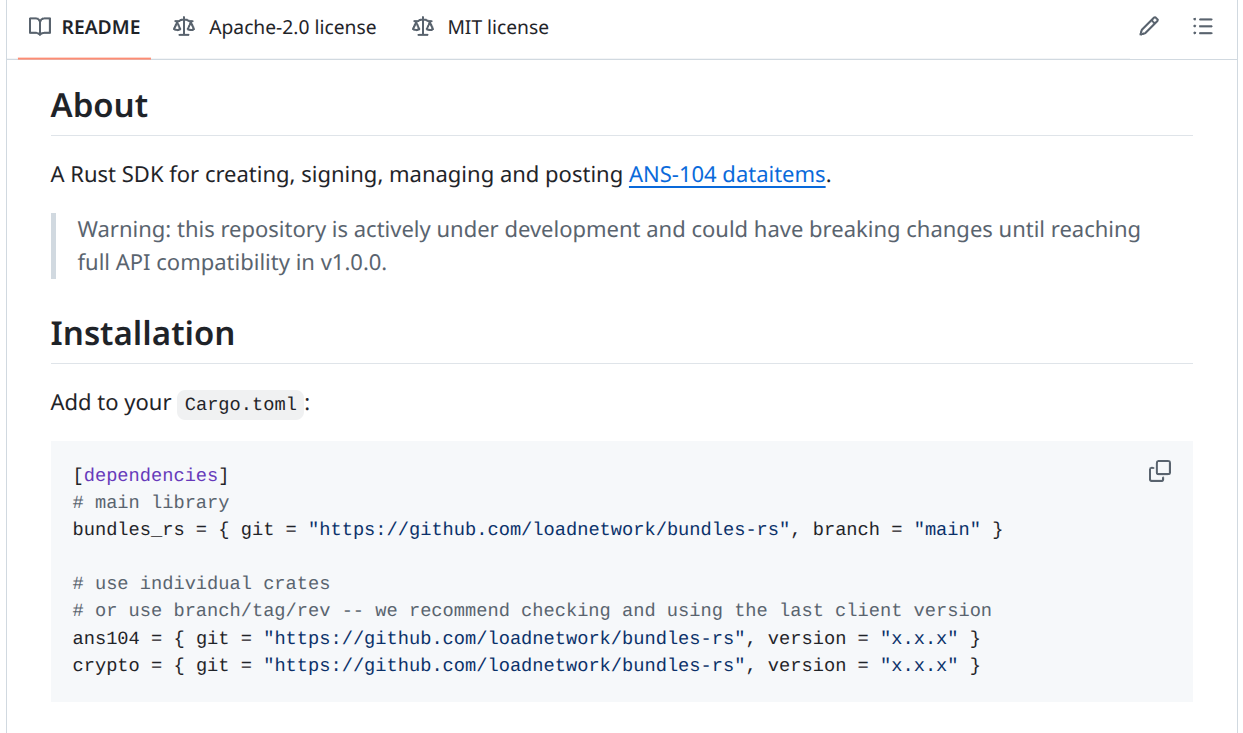Click the bundles_rs dependency line
This screenshot has height=733, width=1243.
click(x=537, y=529)
